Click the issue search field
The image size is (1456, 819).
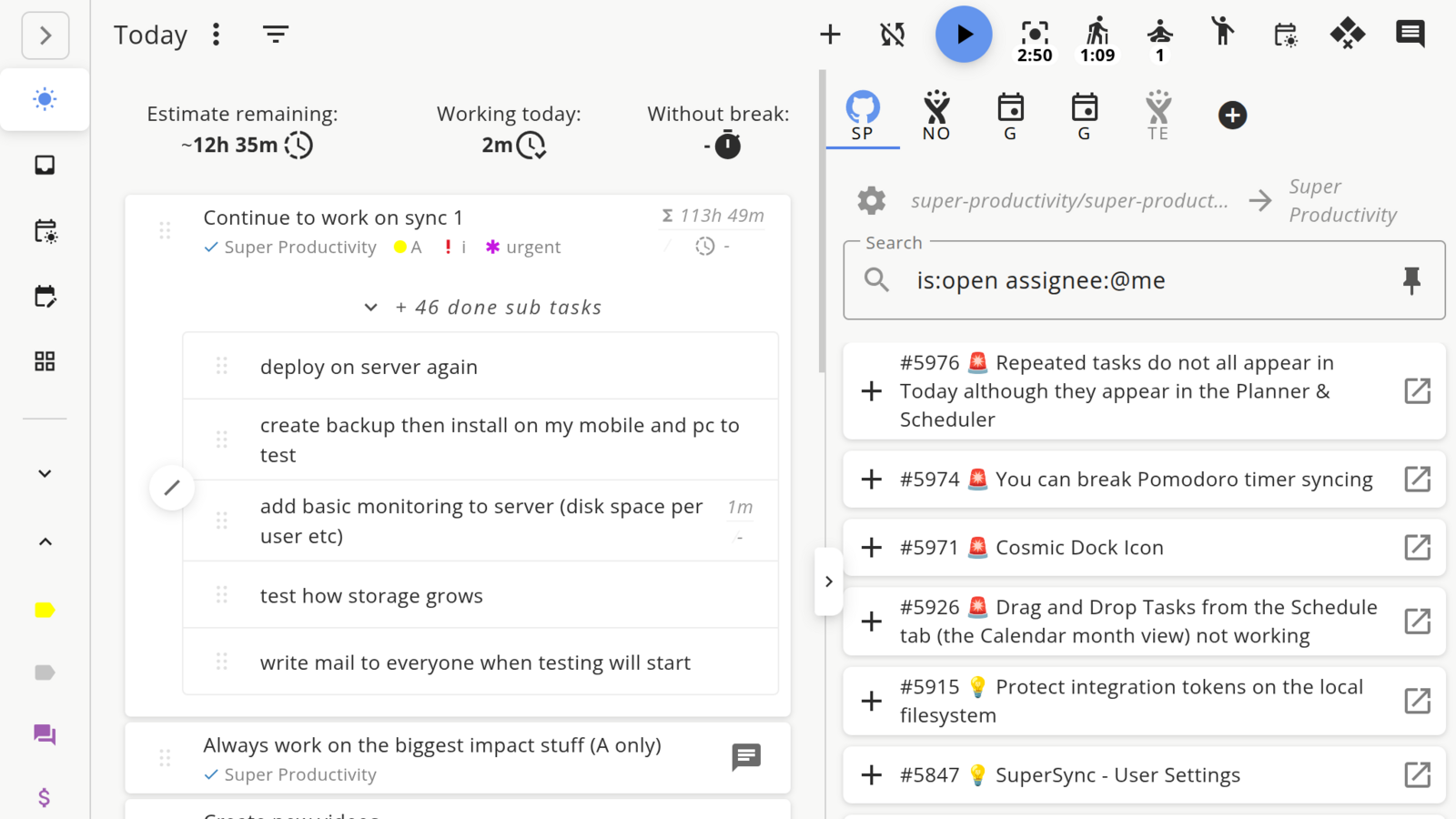[x=1144, y=280]
